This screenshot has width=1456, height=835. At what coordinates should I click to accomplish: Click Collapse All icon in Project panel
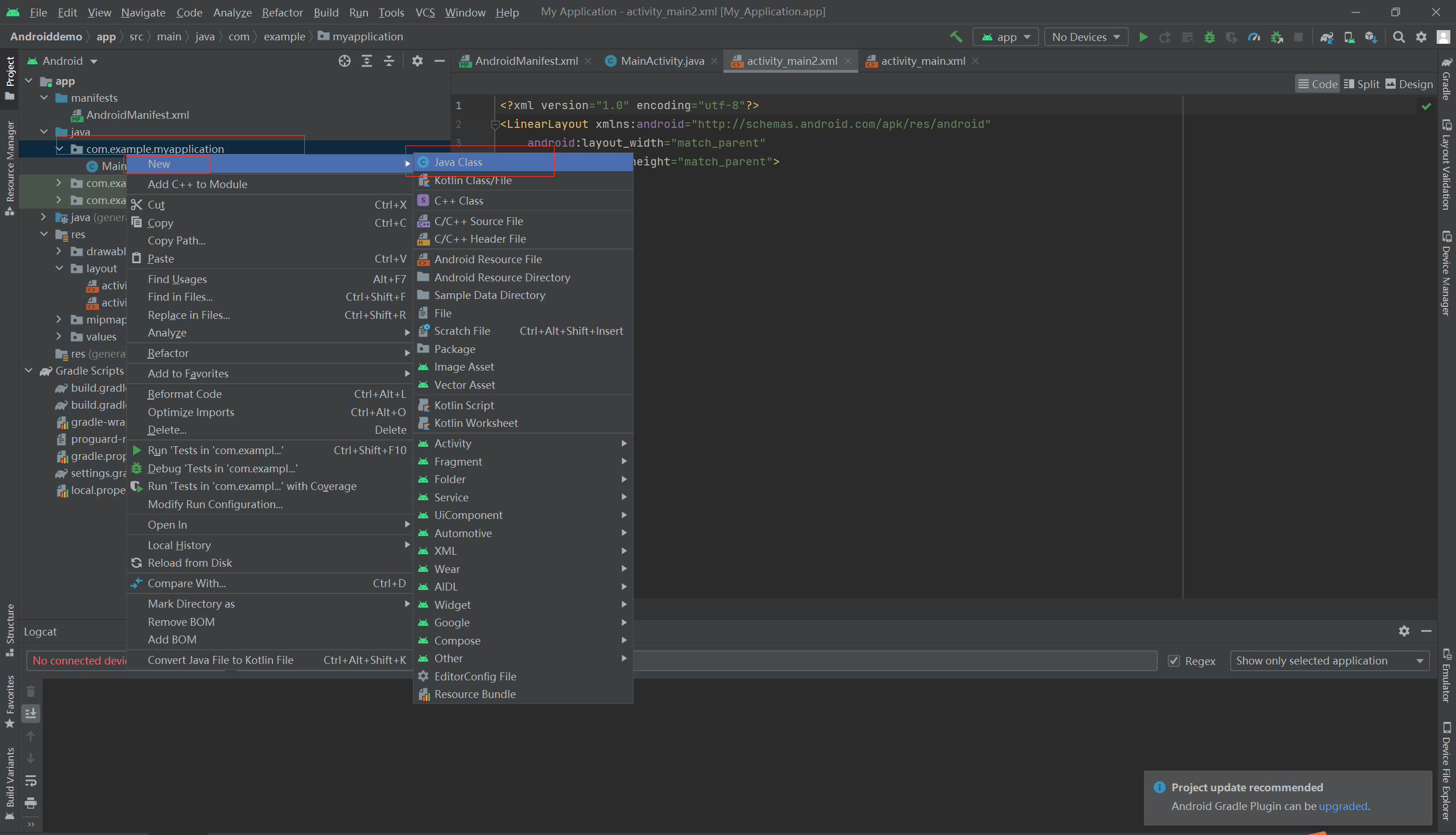point(389,61)
